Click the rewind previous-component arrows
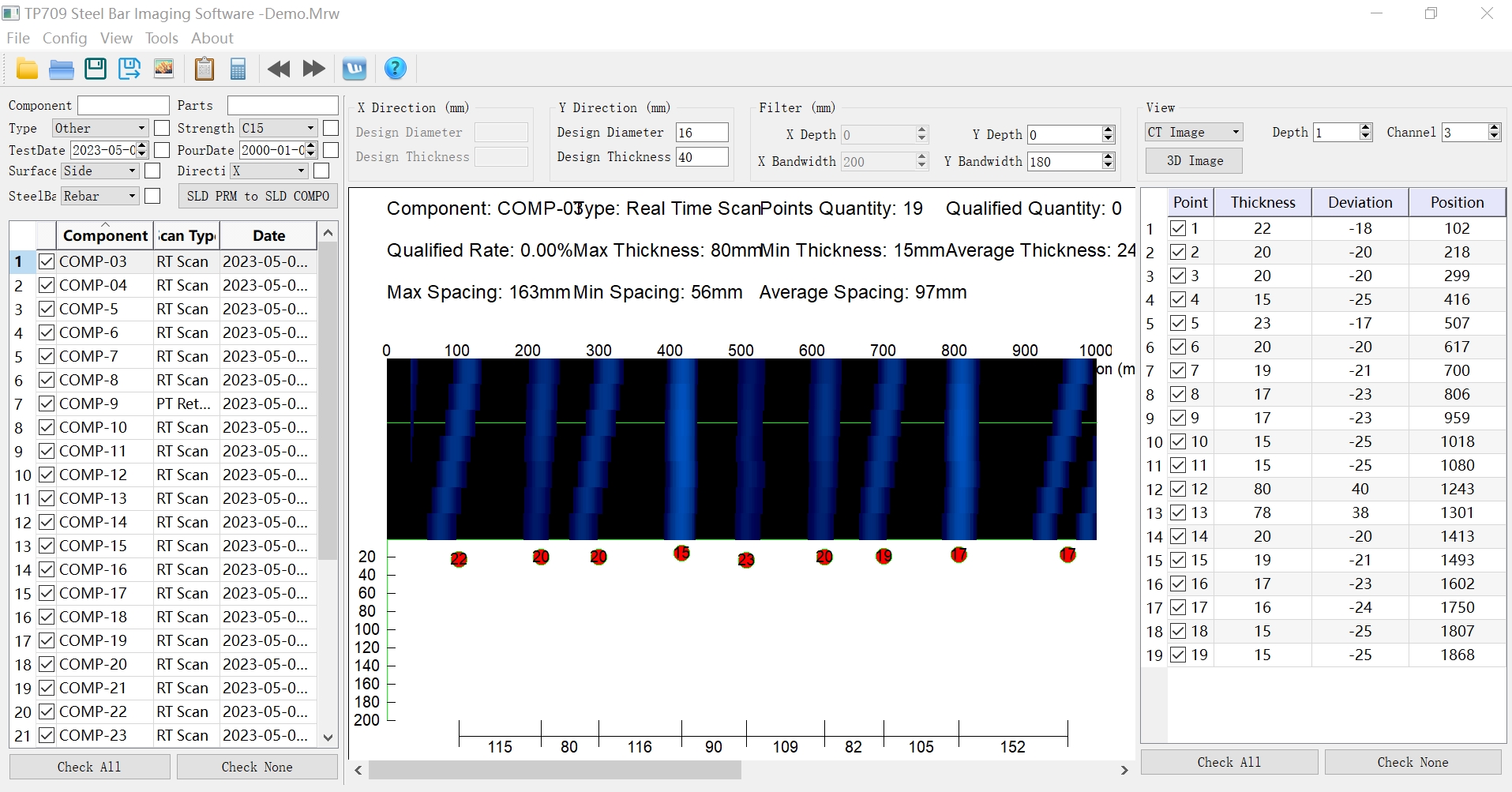This screenshot has height=792, width=1512. (x=279, y=69)
